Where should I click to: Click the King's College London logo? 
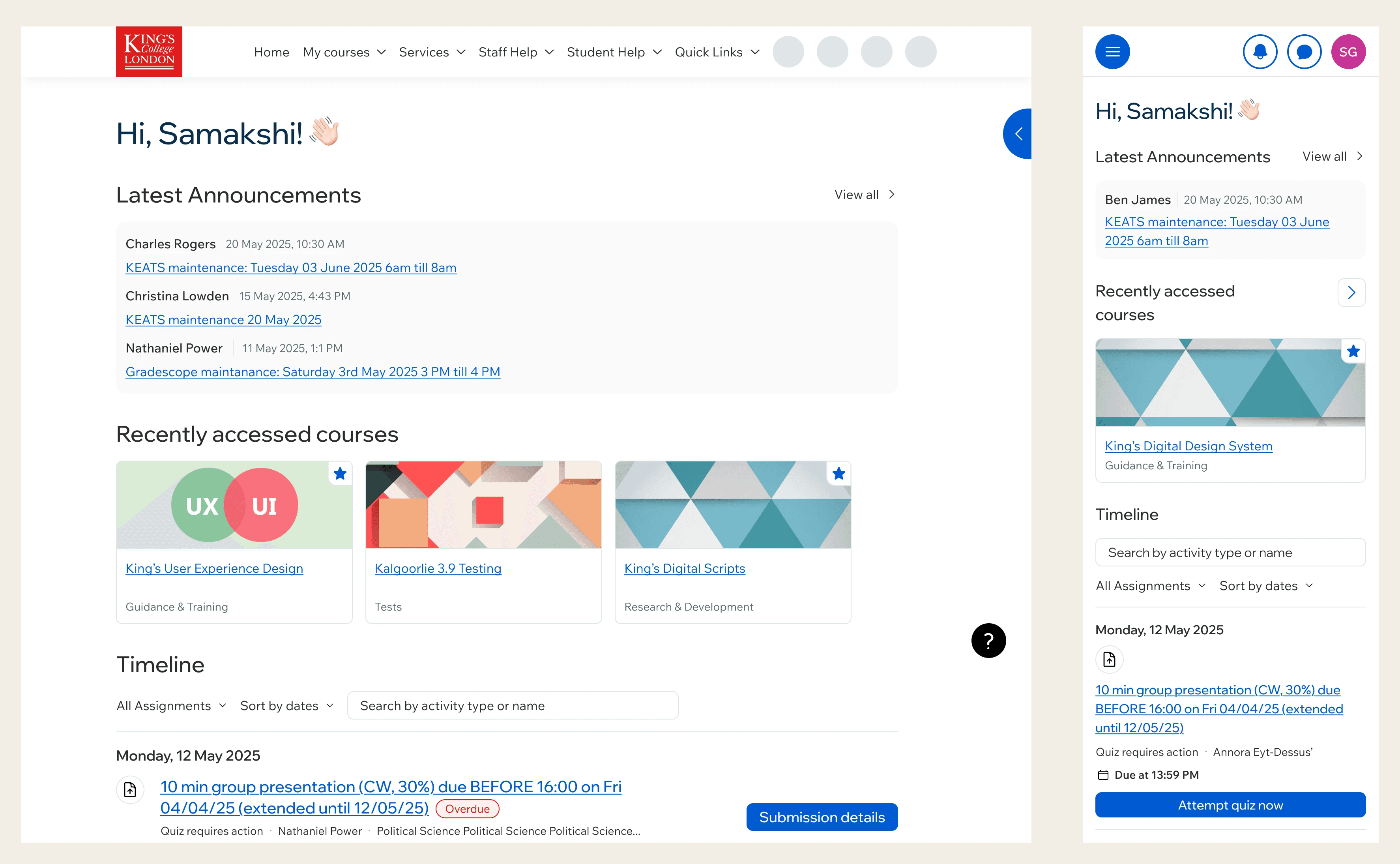pos(149,51)
